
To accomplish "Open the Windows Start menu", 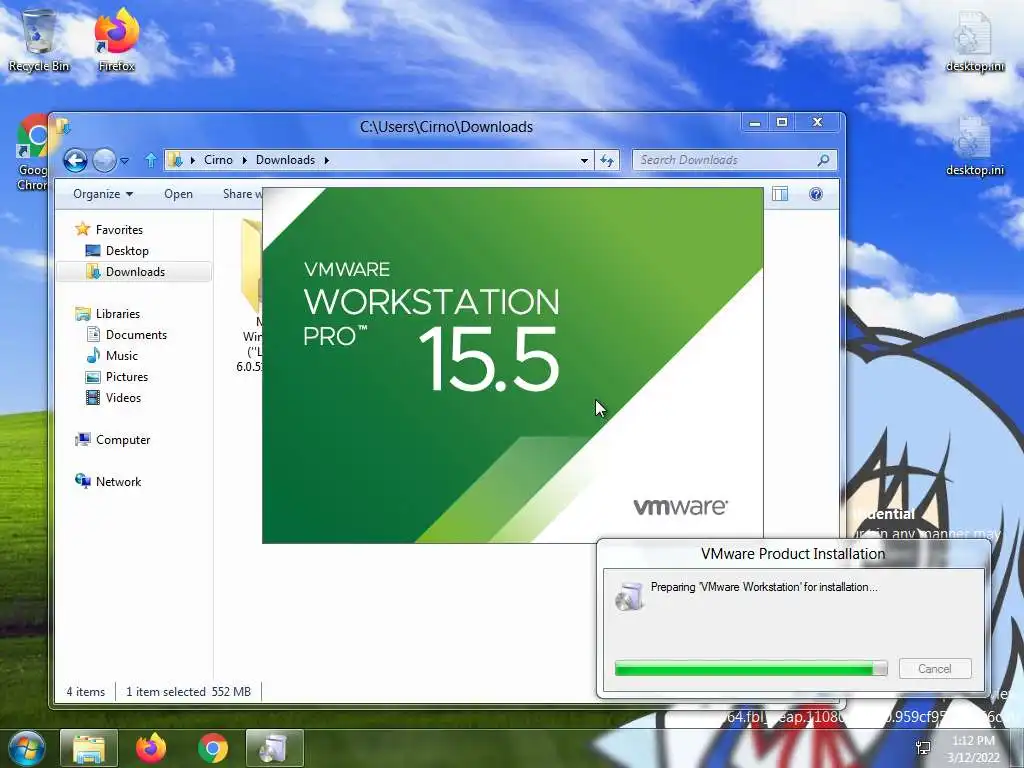I will [x=26, y=748].
